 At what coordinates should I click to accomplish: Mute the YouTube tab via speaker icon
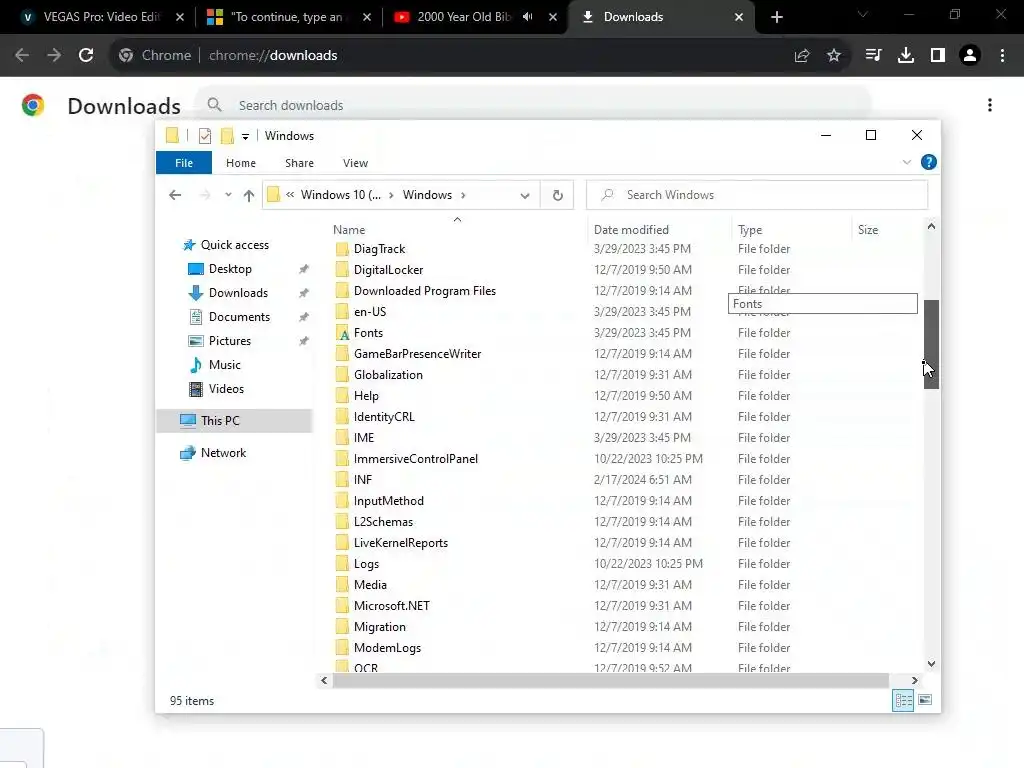(527, 17)
